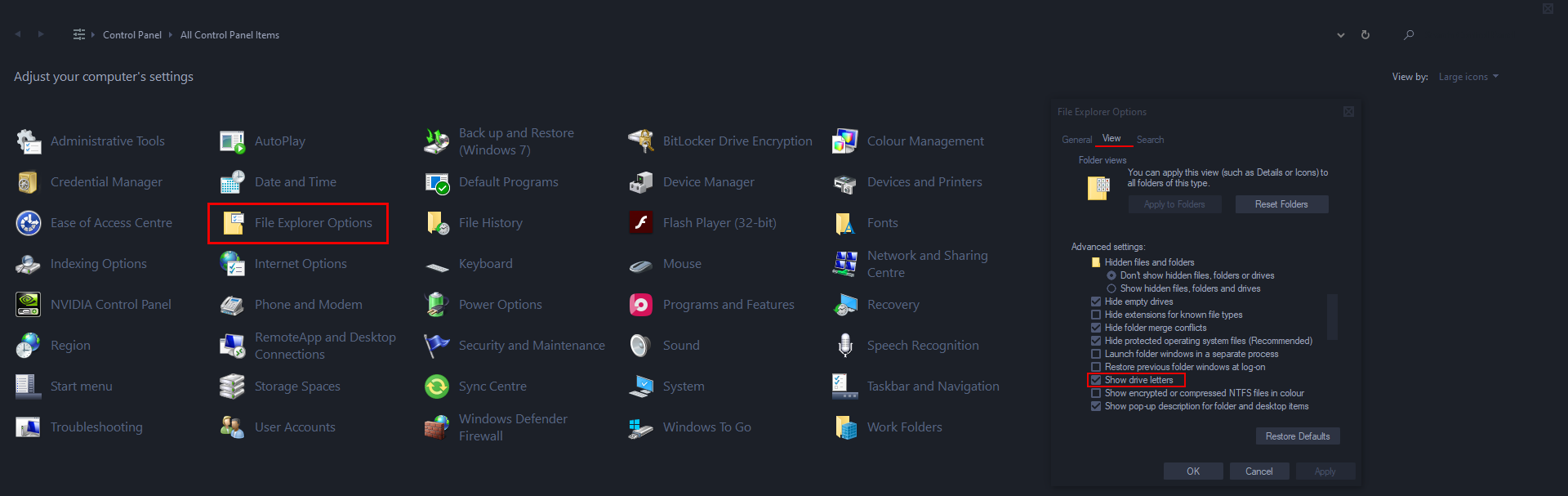The width and height of the screenshot is (1568, 496).
Task: Open Device Manager icon
Action: (x=641, y=182)
